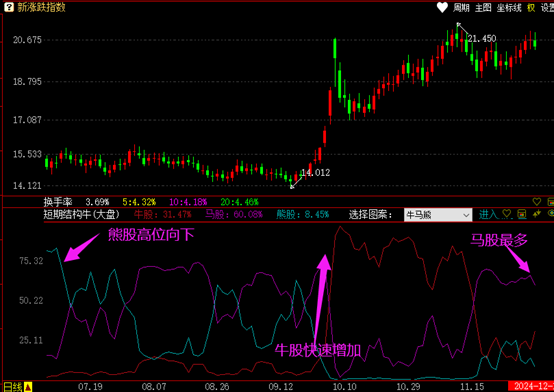The height and width of the screenshot is (392, 554).
Task: Click the white heart favorite icon
Action: coord(442,7)
